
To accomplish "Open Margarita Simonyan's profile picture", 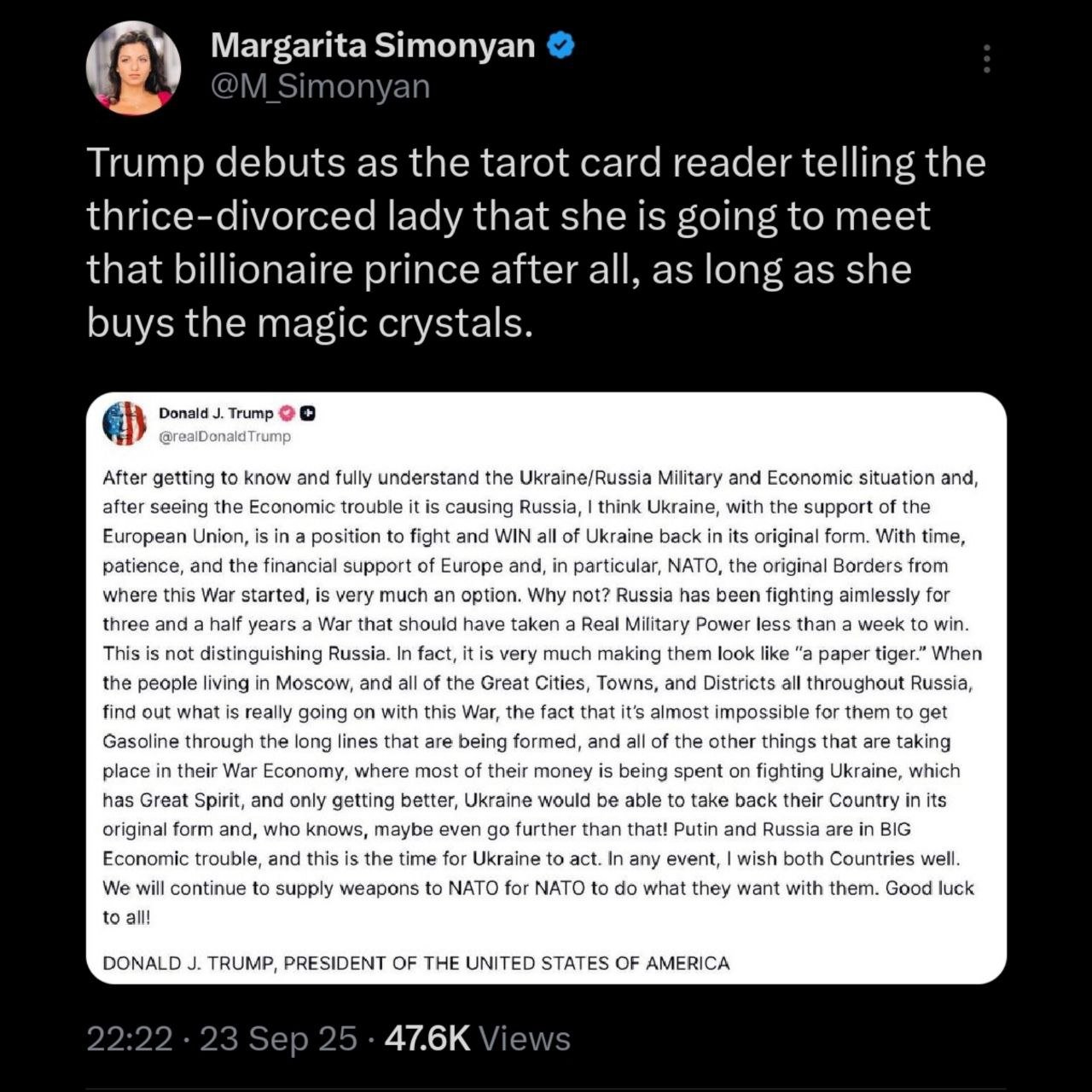I will (133, 68).
